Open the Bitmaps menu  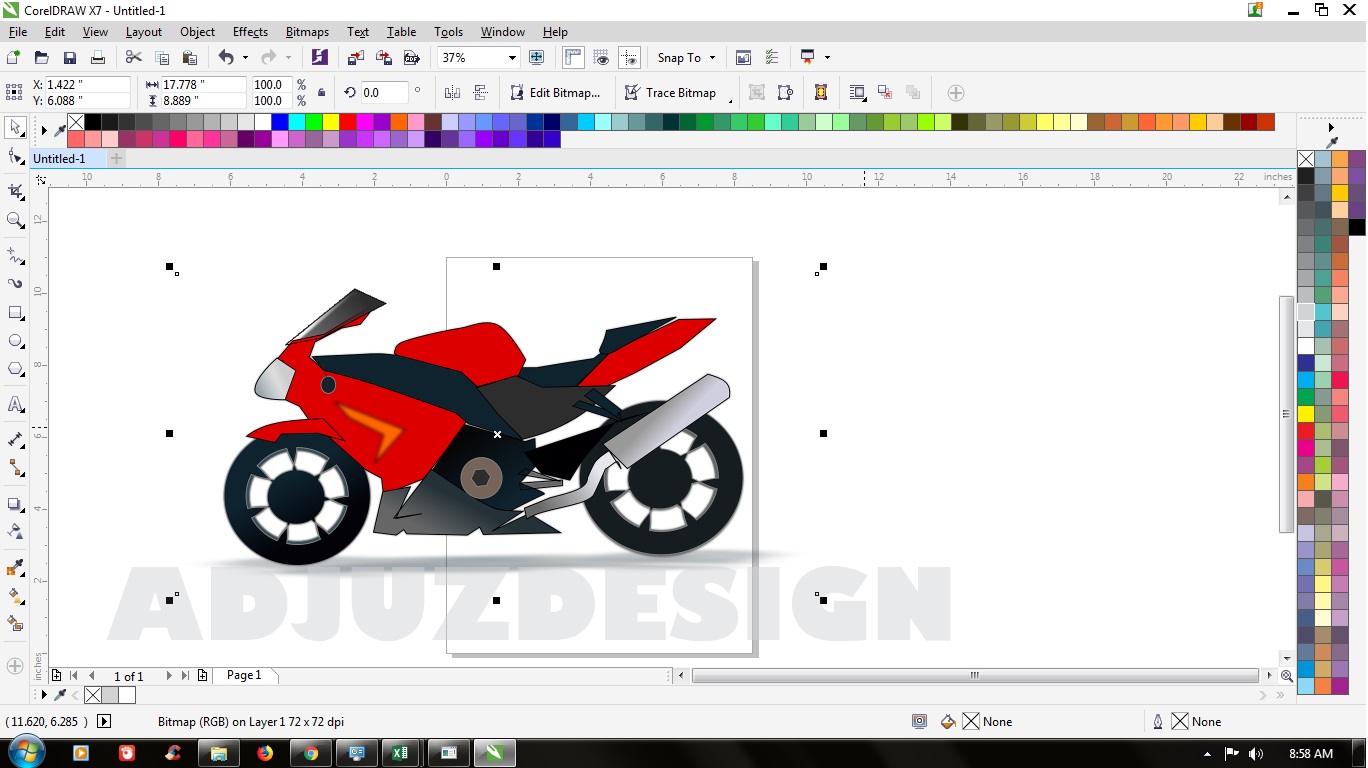307,31
